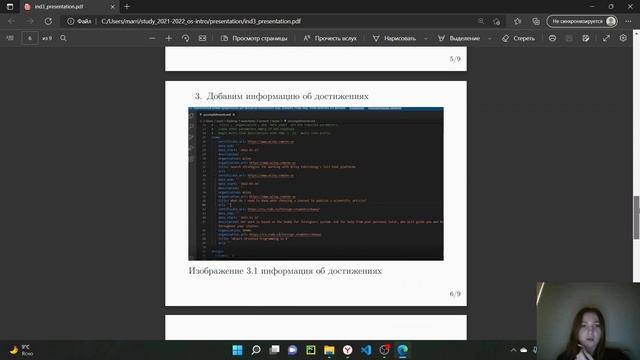Image resolution: width=640 pixels, height=360 pixels.
Task: Go back to previous page
Action: coord(11,21)
